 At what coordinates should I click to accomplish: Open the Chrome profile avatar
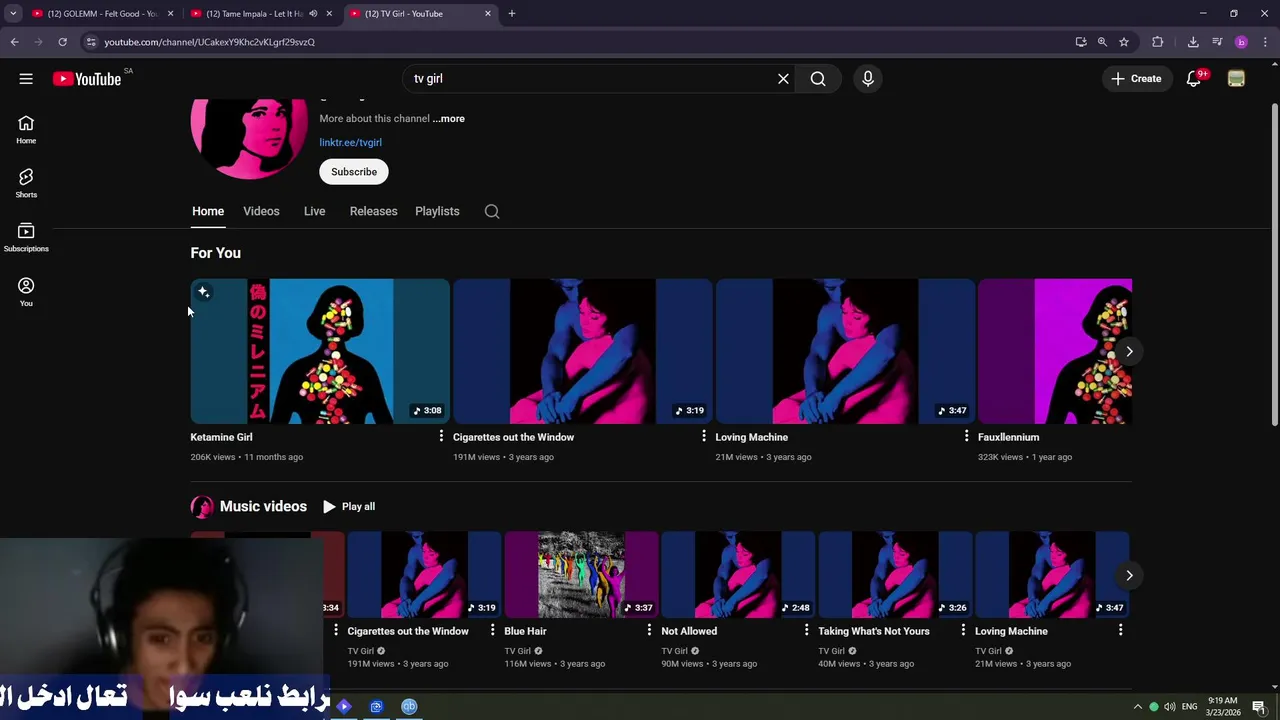(x=1241, y=42)
